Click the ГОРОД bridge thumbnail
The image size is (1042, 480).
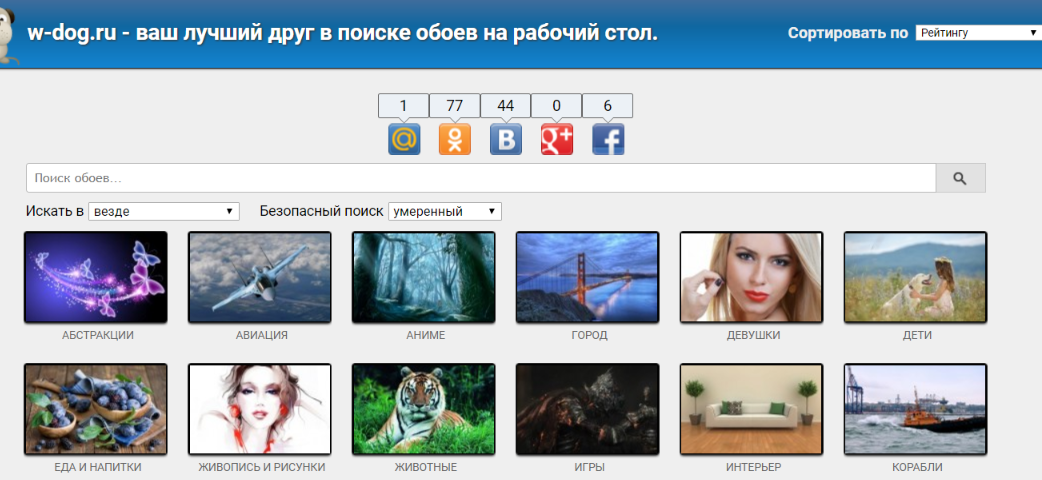coord(587,277)
